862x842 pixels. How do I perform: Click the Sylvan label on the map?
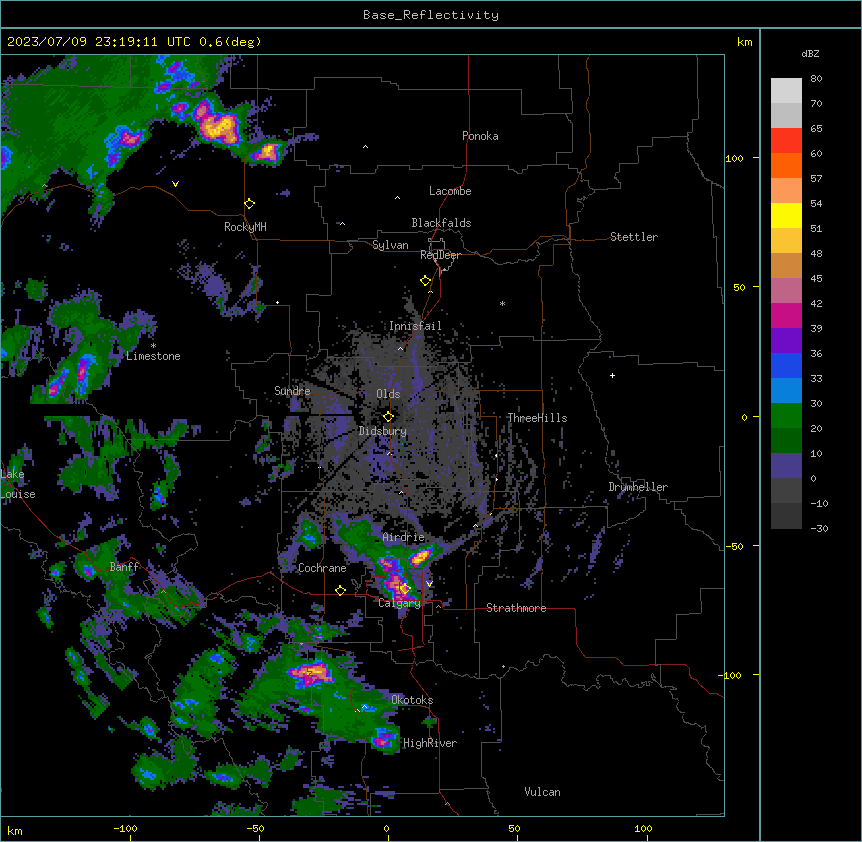tap(390, 245)
